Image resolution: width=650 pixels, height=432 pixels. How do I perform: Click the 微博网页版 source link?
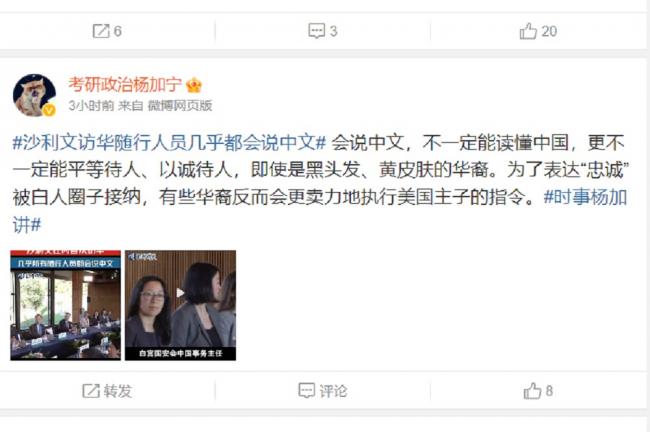coord(180,106)
